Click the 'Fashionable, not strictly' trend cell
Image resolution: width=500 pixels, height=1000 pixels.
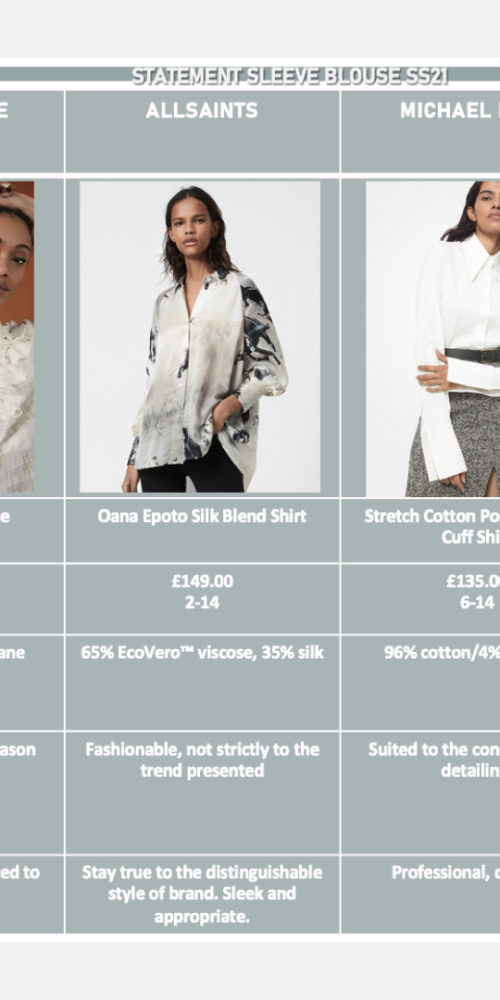point(202,793)
